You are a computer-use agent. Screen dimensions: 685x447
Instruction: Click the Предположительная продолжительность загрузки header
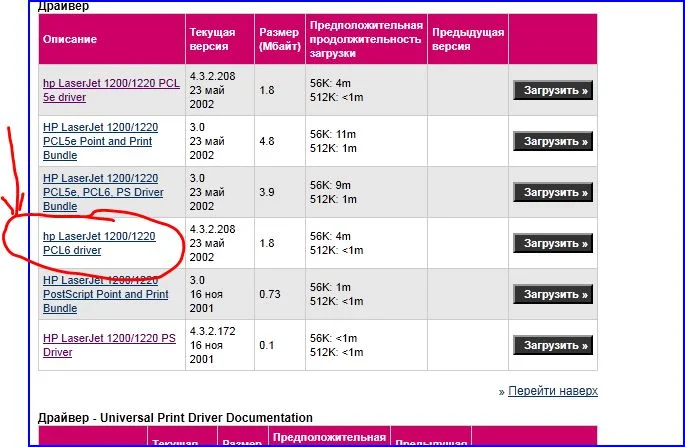click(366, 39)
